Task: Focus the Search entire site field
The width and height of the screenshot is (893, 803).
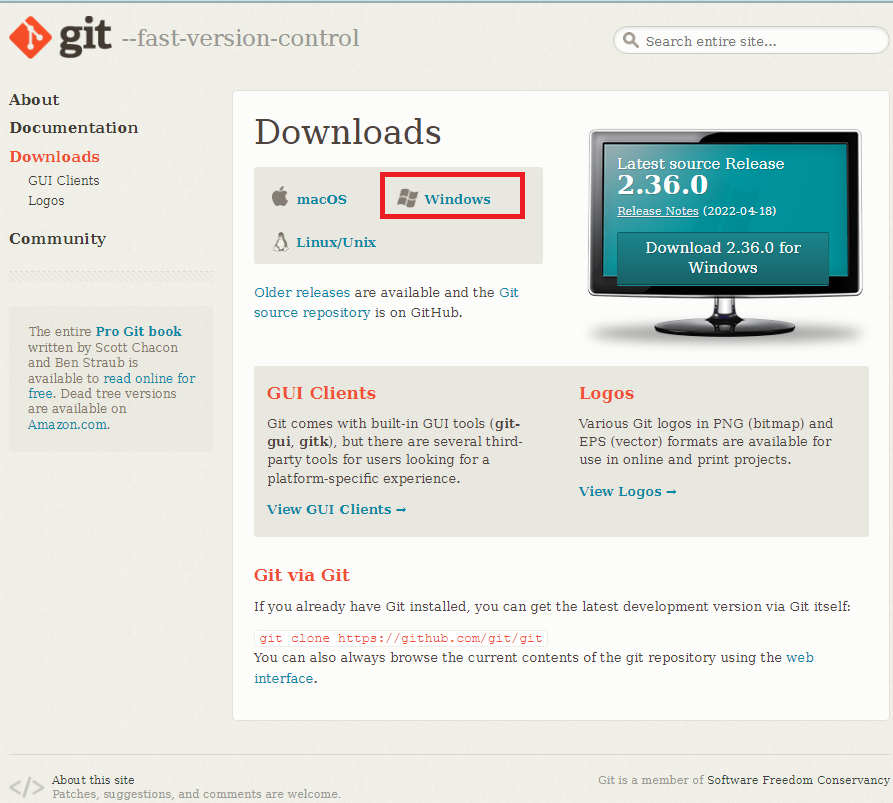Action: pos(751,40)
